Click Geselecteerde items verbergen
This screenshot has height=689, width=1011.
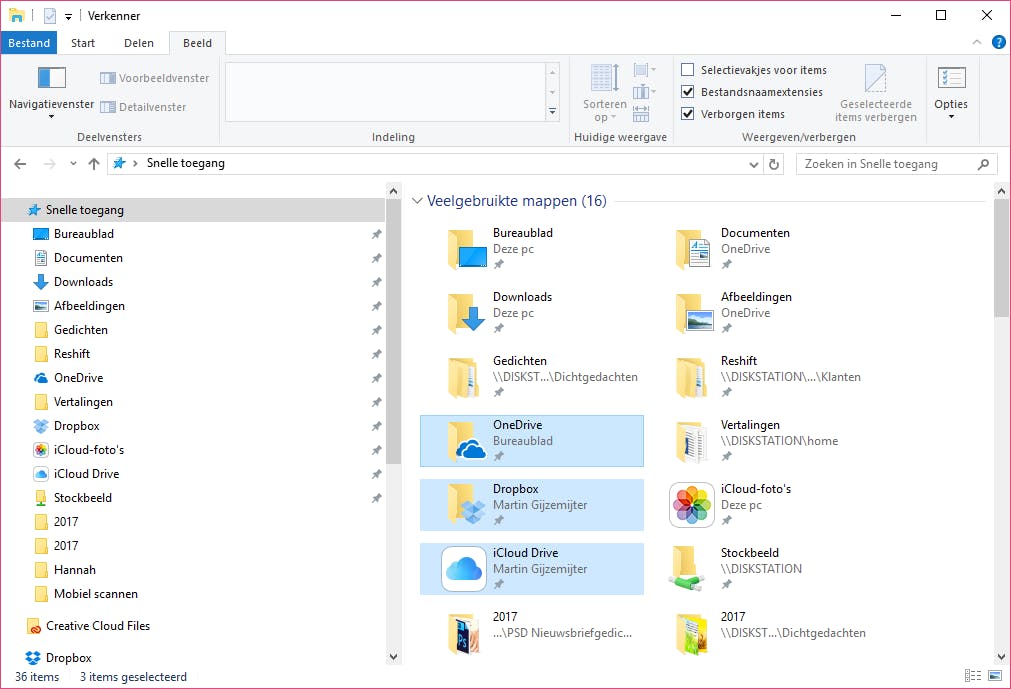coord(876,93)
